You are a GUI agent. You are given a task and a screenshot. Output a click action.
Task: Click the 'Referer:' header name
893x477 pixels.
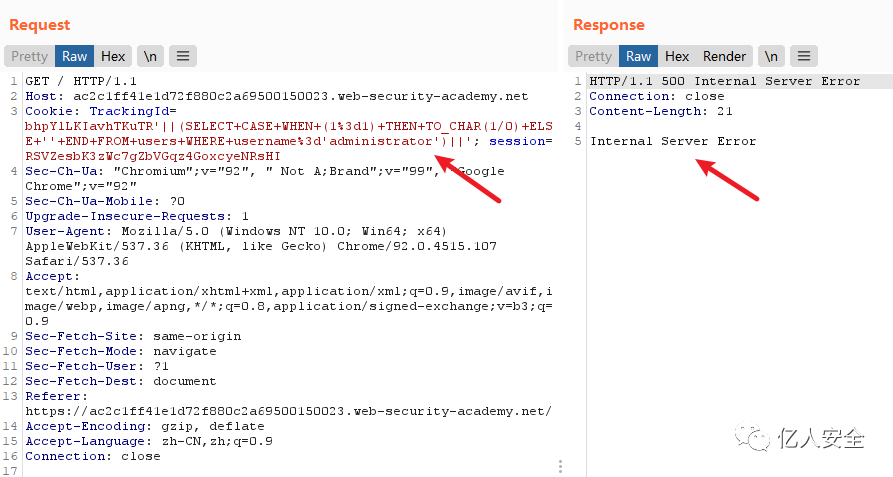(x=56, y=396)
